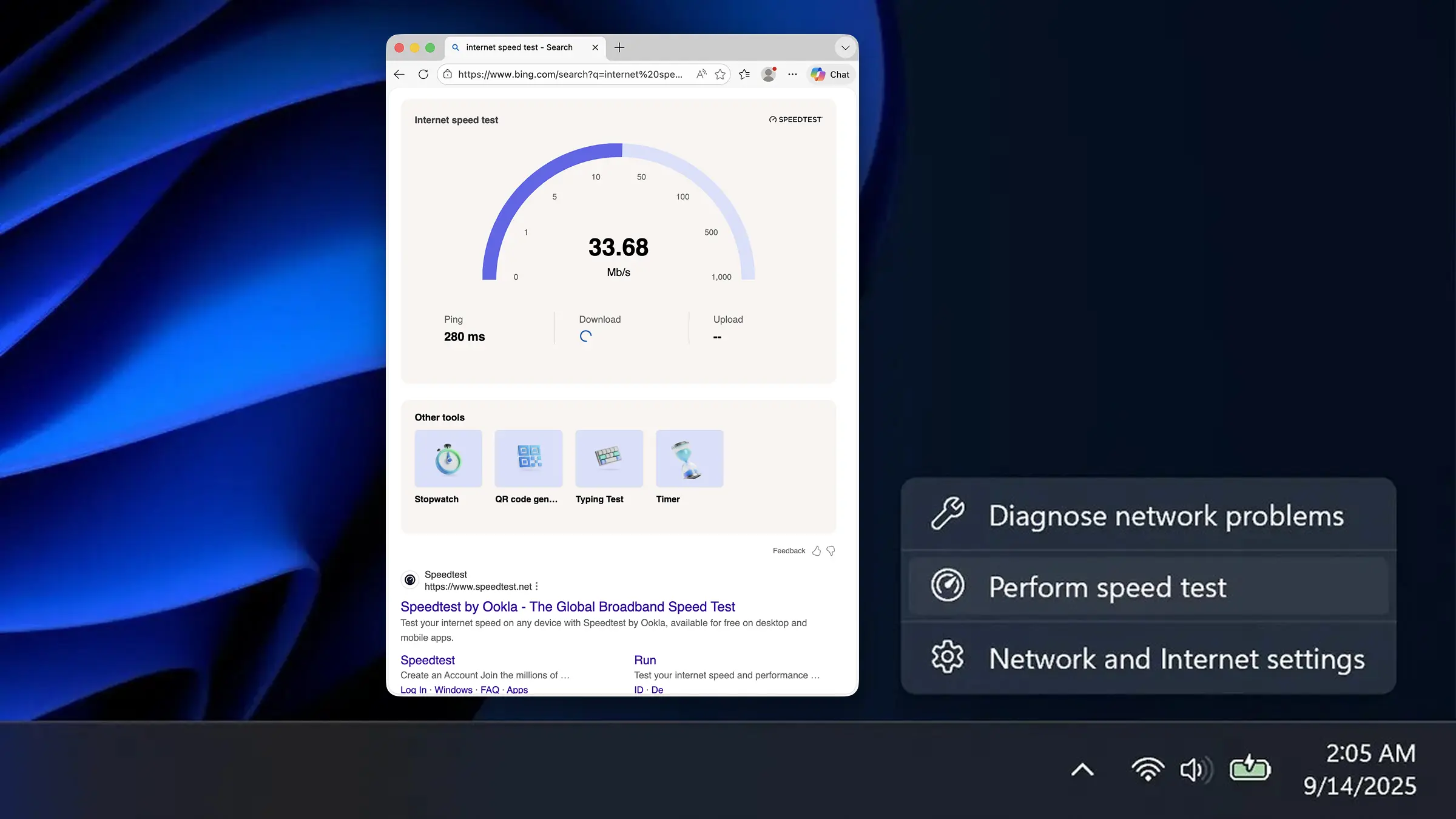Open the Copilot Chat button

(x=831, y=74)
